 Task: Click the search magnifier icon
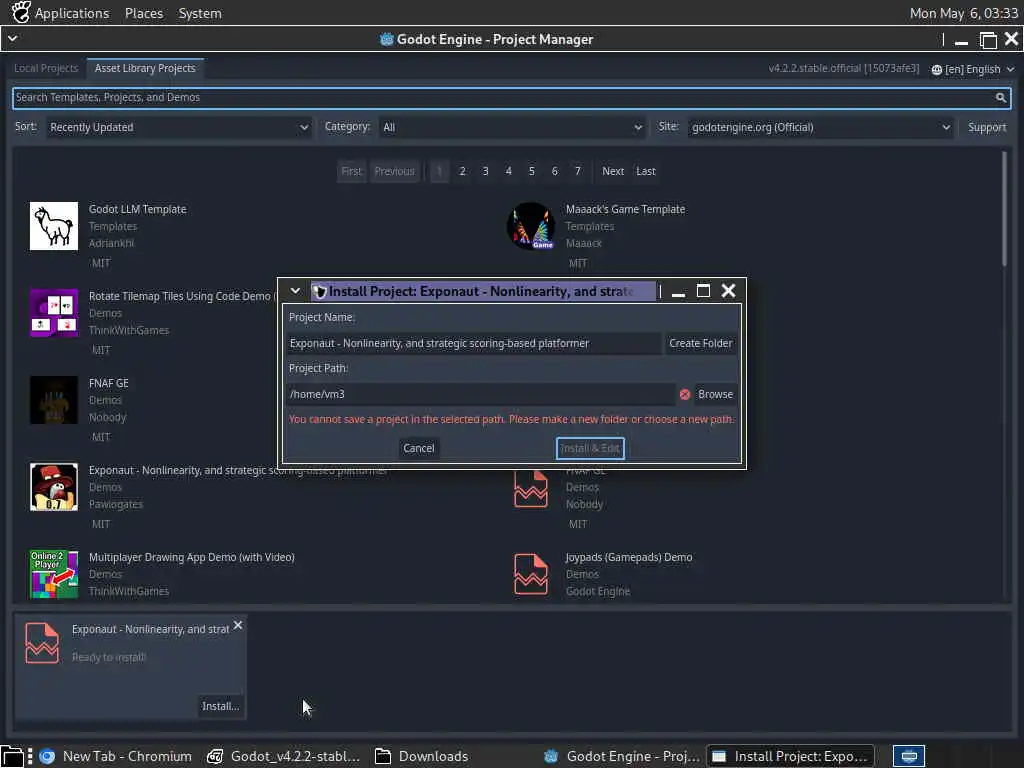click(1000, 97)
